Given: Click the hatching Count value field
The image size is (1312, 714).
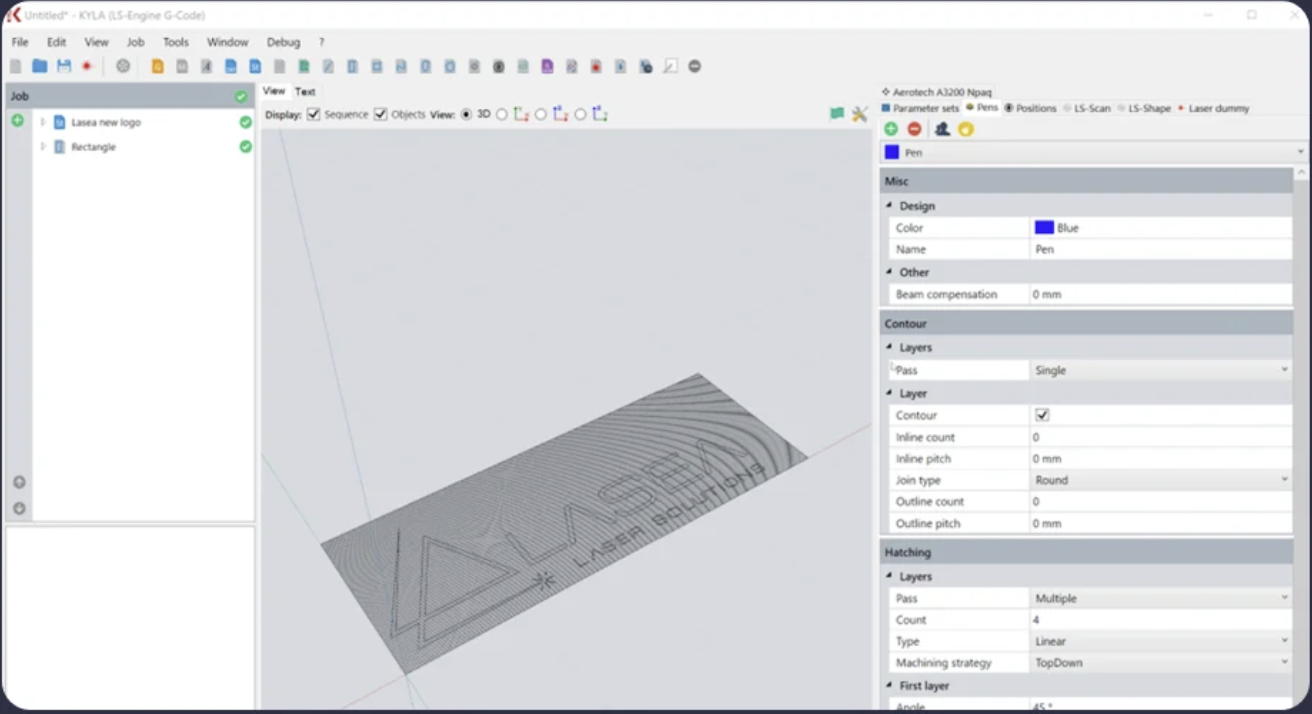Looking at the screenshot, I should click(x=1160, y=620).
